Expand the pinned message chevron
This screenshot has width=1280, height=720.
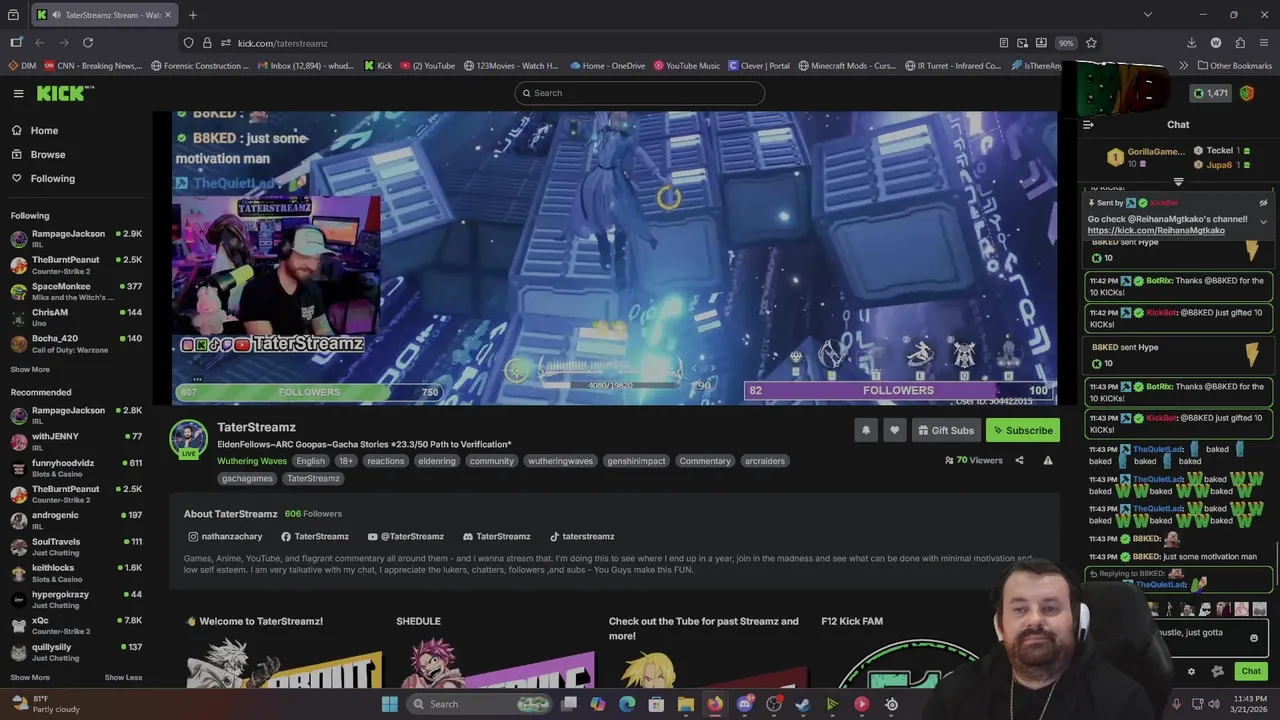(1263, 222)
